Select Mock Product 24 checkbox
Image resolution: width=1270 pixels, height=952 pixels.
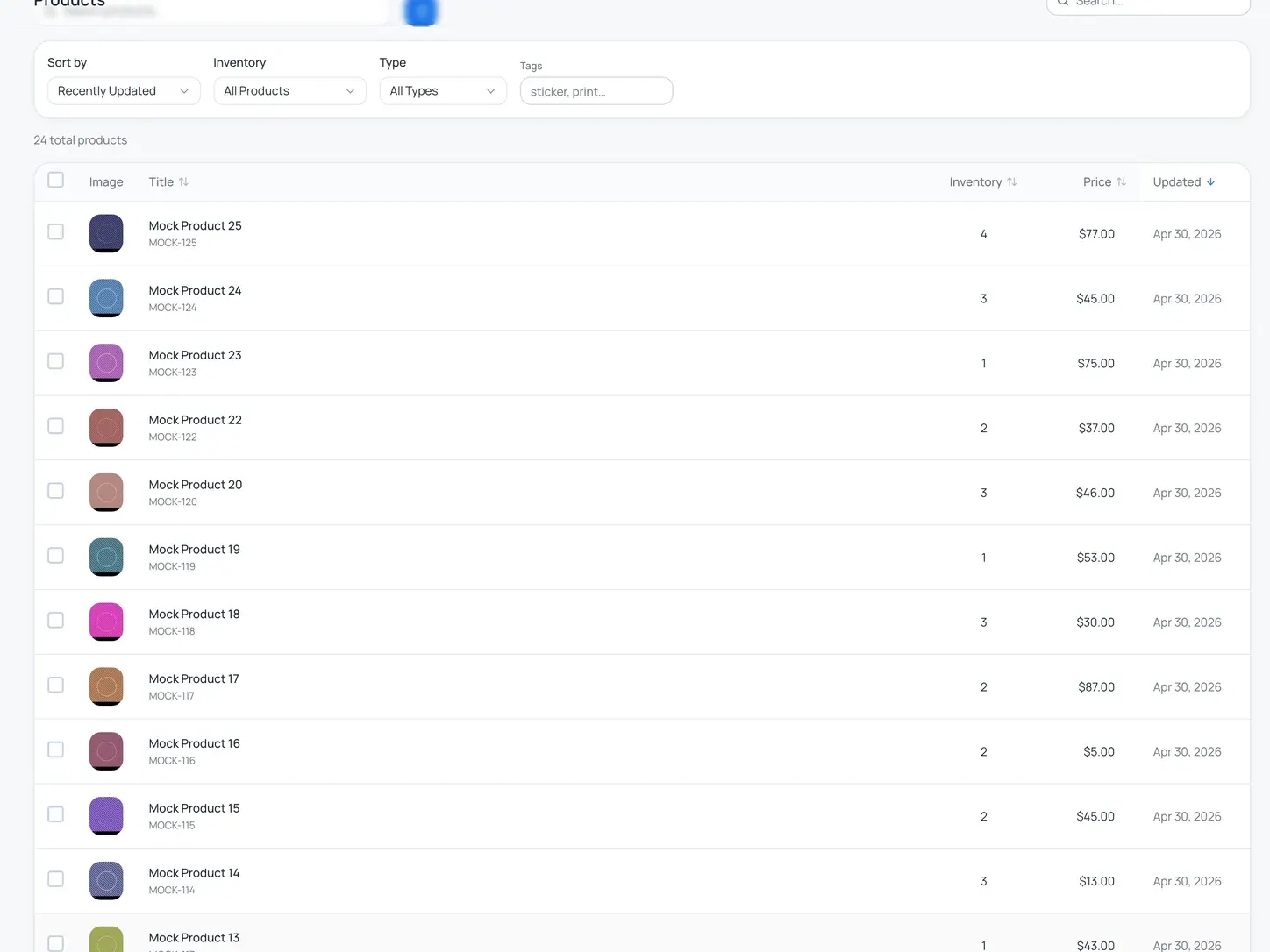pyautogui.click(x=56, y=296)
